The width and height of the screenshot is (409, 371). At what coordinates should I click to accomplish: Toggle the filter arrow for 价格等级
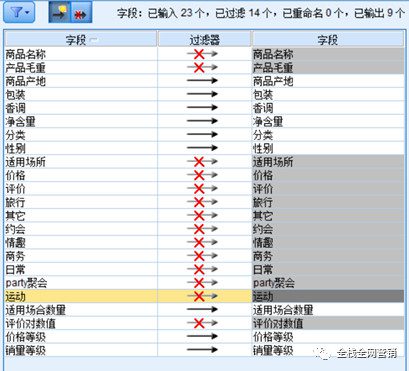(x=202, y=337)
